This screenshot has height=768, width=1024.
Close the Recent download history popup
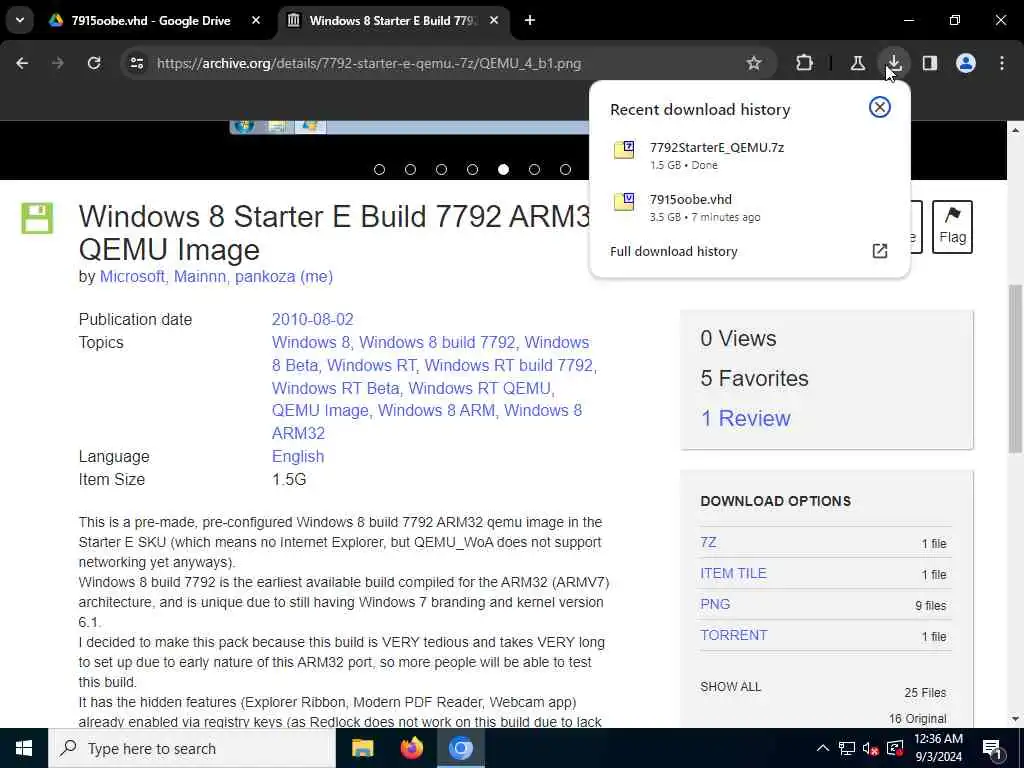tap(880, 107)
